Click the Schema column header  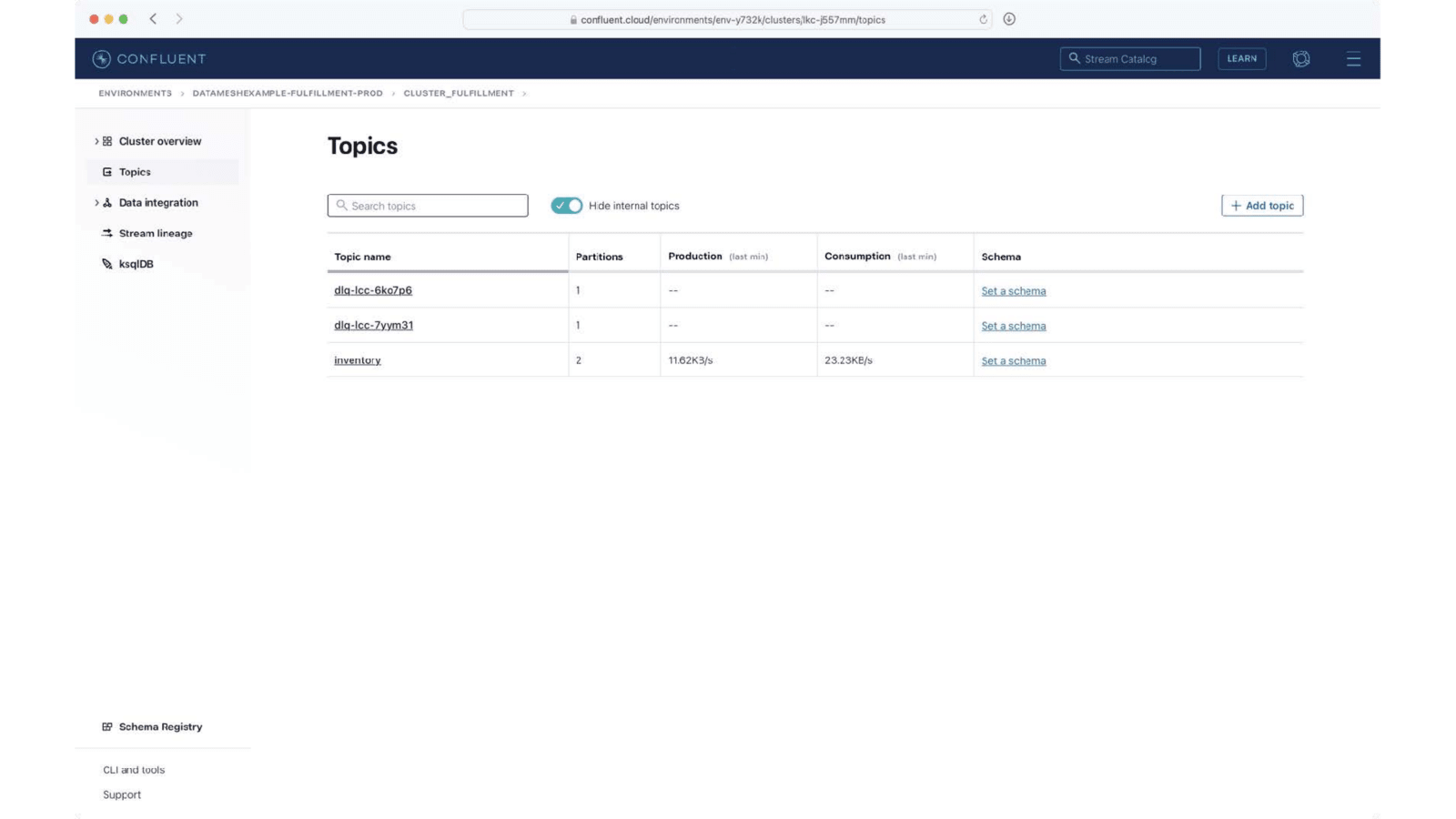[x=1001, y=257]
